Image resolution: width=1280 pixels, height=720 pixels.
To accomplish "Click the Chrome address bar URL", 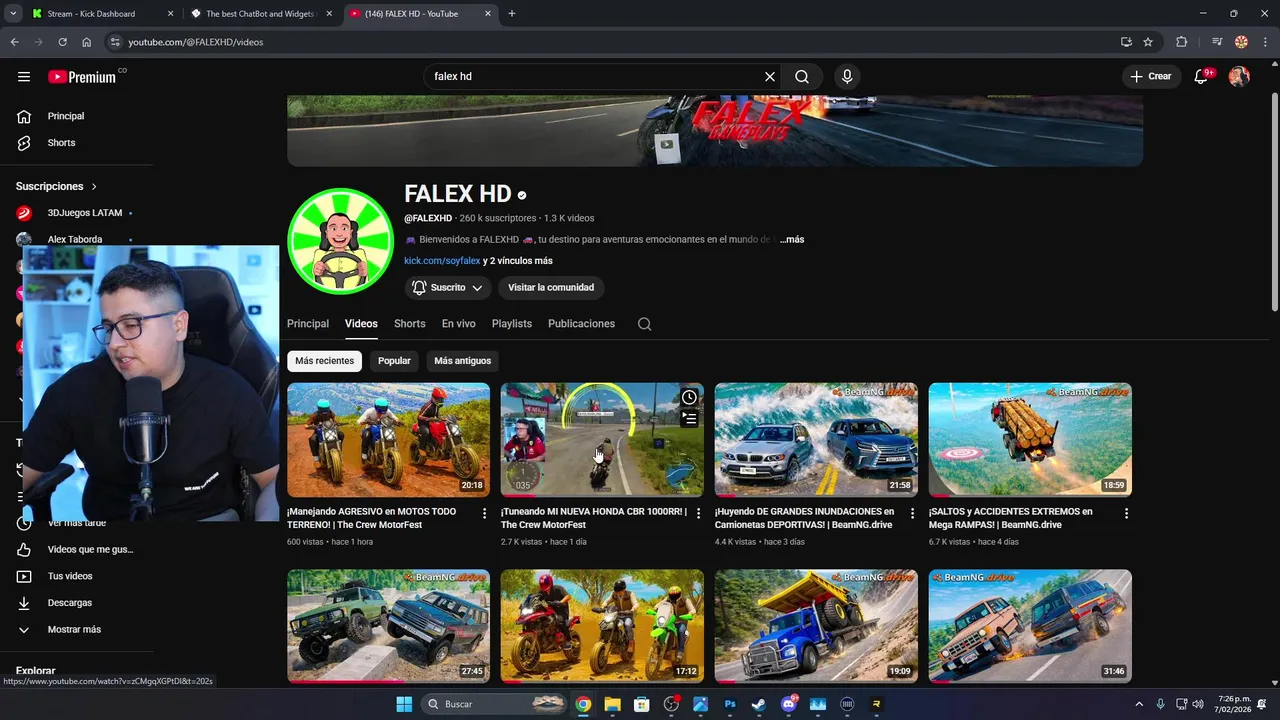I will (x=196, y=42).
